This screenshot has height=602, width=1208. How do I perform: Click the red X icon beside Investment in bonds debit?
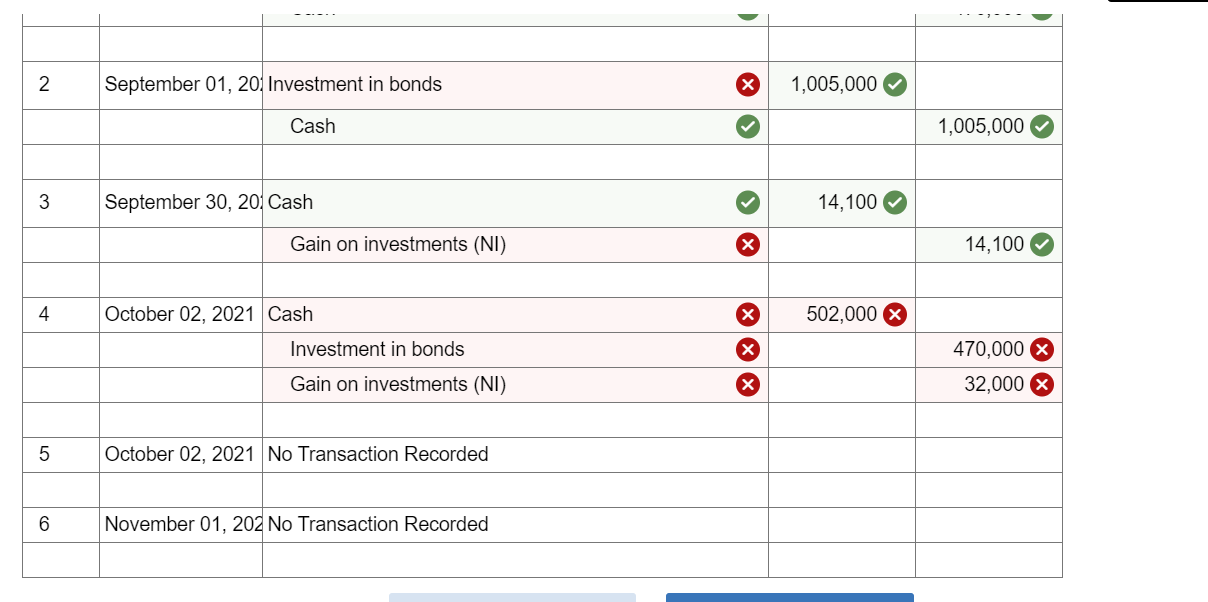click(747, 85)
